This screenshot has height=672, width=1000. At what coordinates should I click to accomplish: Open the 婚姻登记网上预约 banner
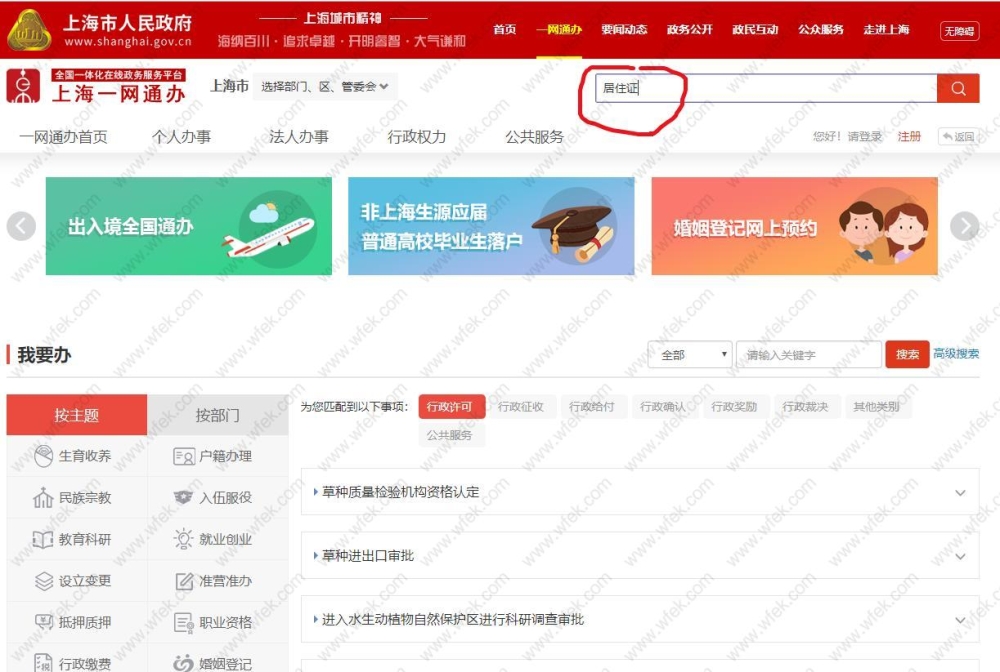795,226
